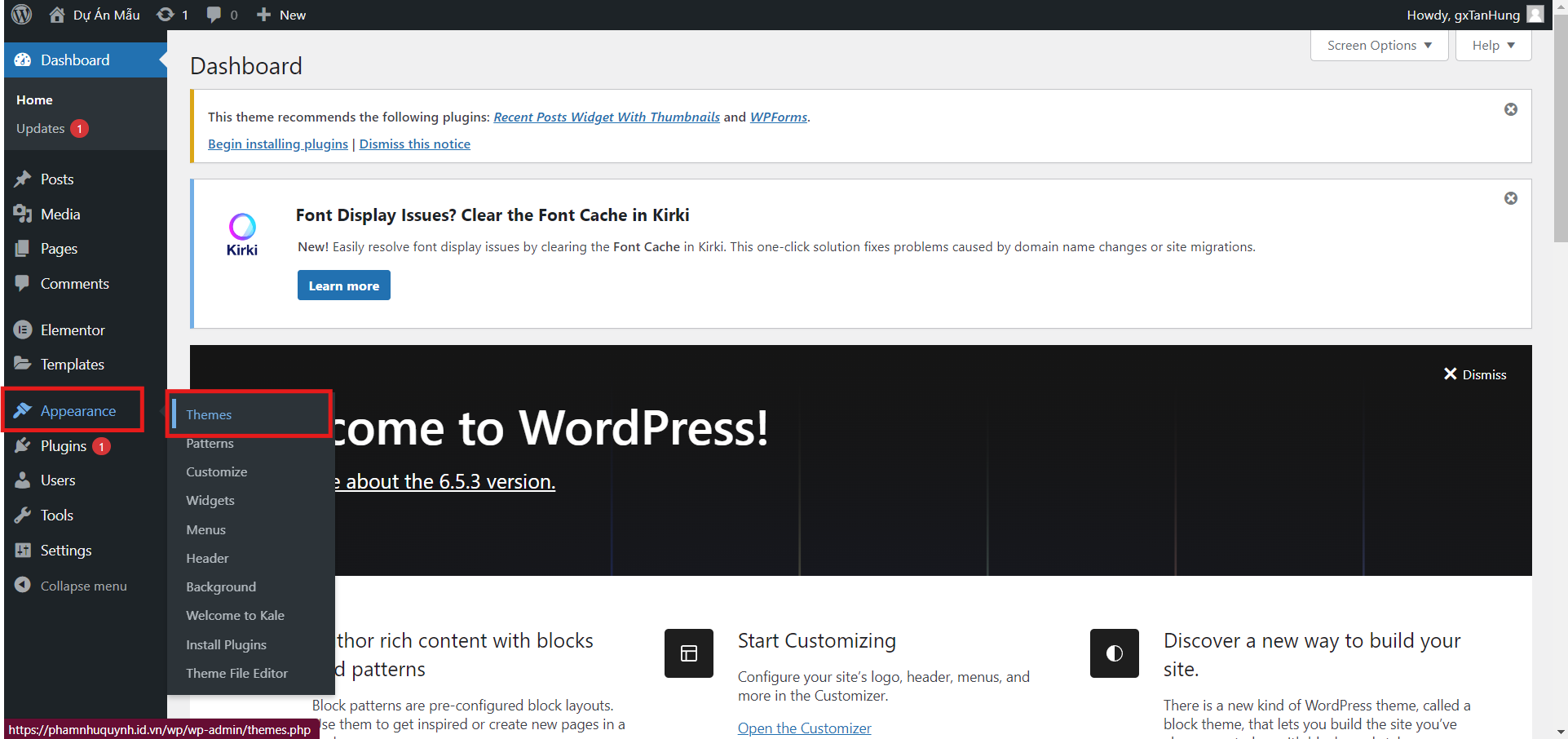Open Widgets in Appearance submenu

point(210,500)
